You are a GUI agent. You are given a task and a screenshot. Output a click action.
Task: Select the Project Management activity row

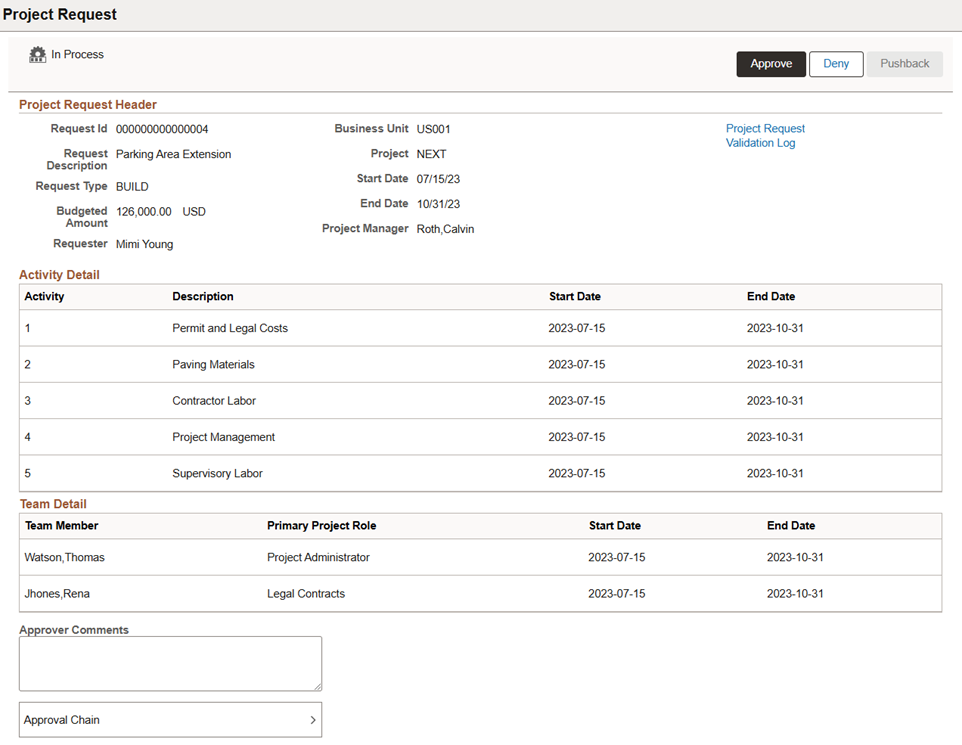(x=223, y=437)
